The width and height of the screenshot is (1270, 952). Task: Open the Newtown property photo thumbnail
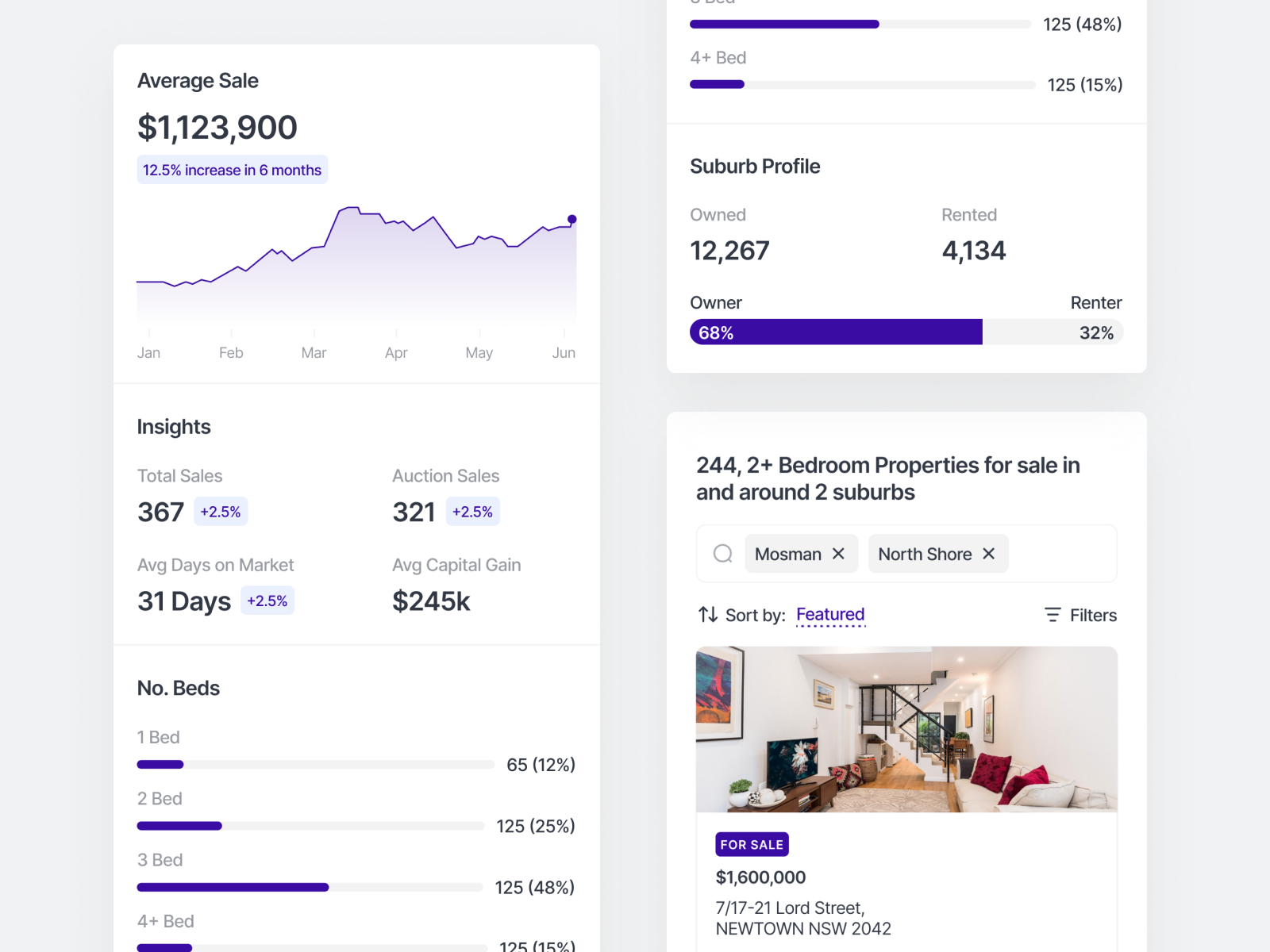click(906, 730)
